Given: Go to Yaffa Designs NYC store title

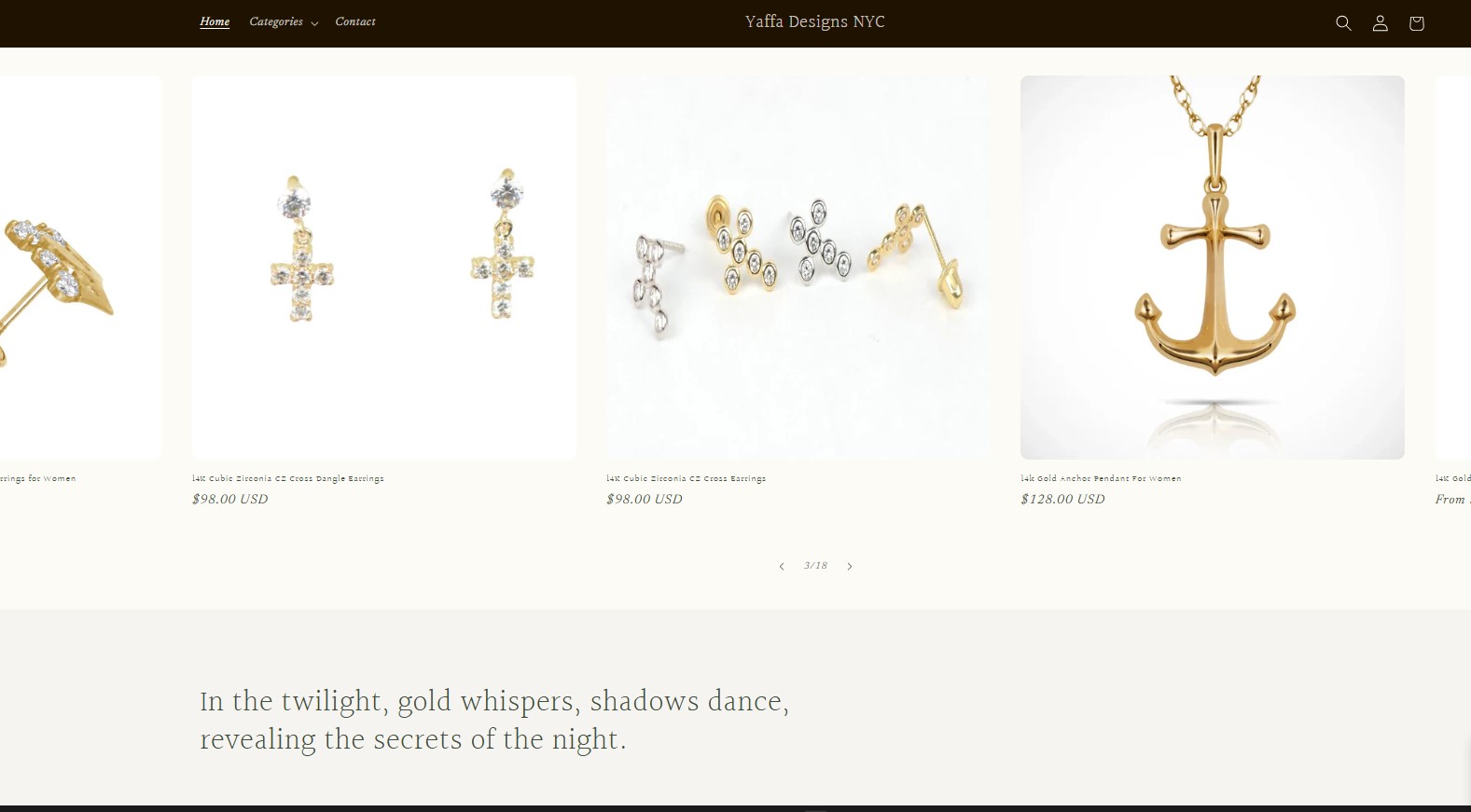Looking at the screenshot, I should pos(814,22).
